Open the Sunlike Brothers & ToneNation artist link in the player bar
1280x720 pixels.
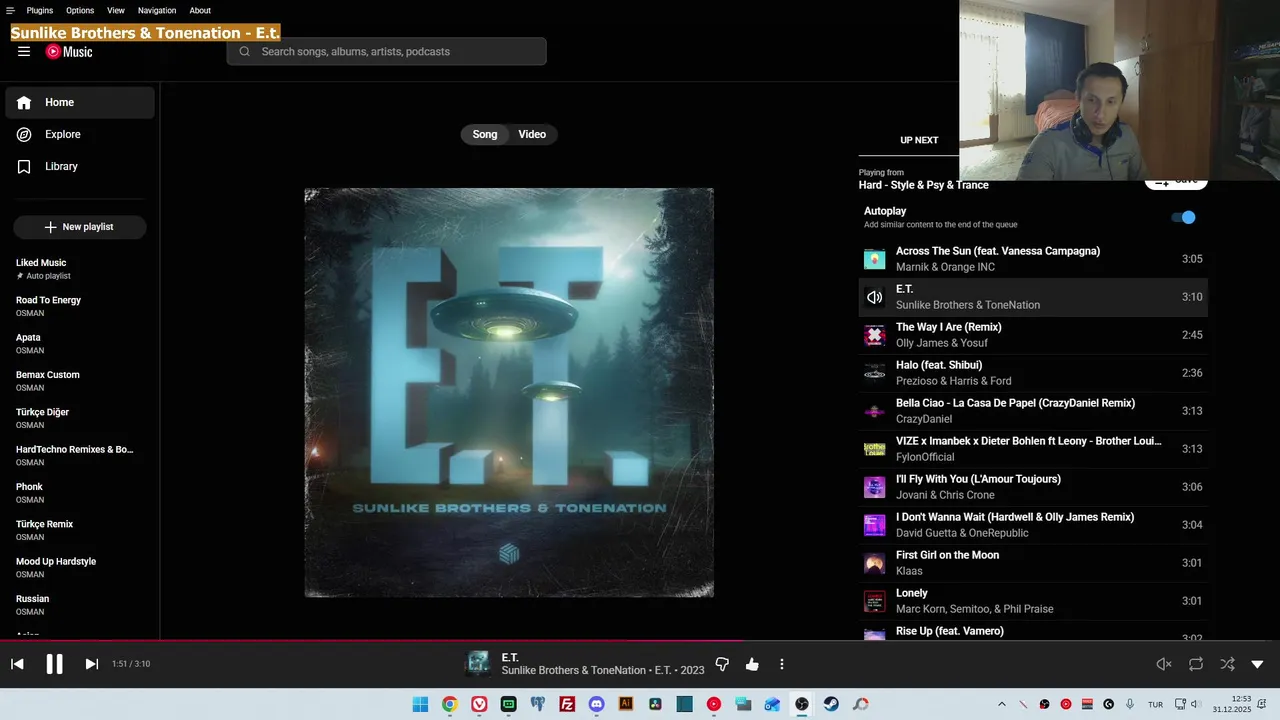(x=573, y=670)
